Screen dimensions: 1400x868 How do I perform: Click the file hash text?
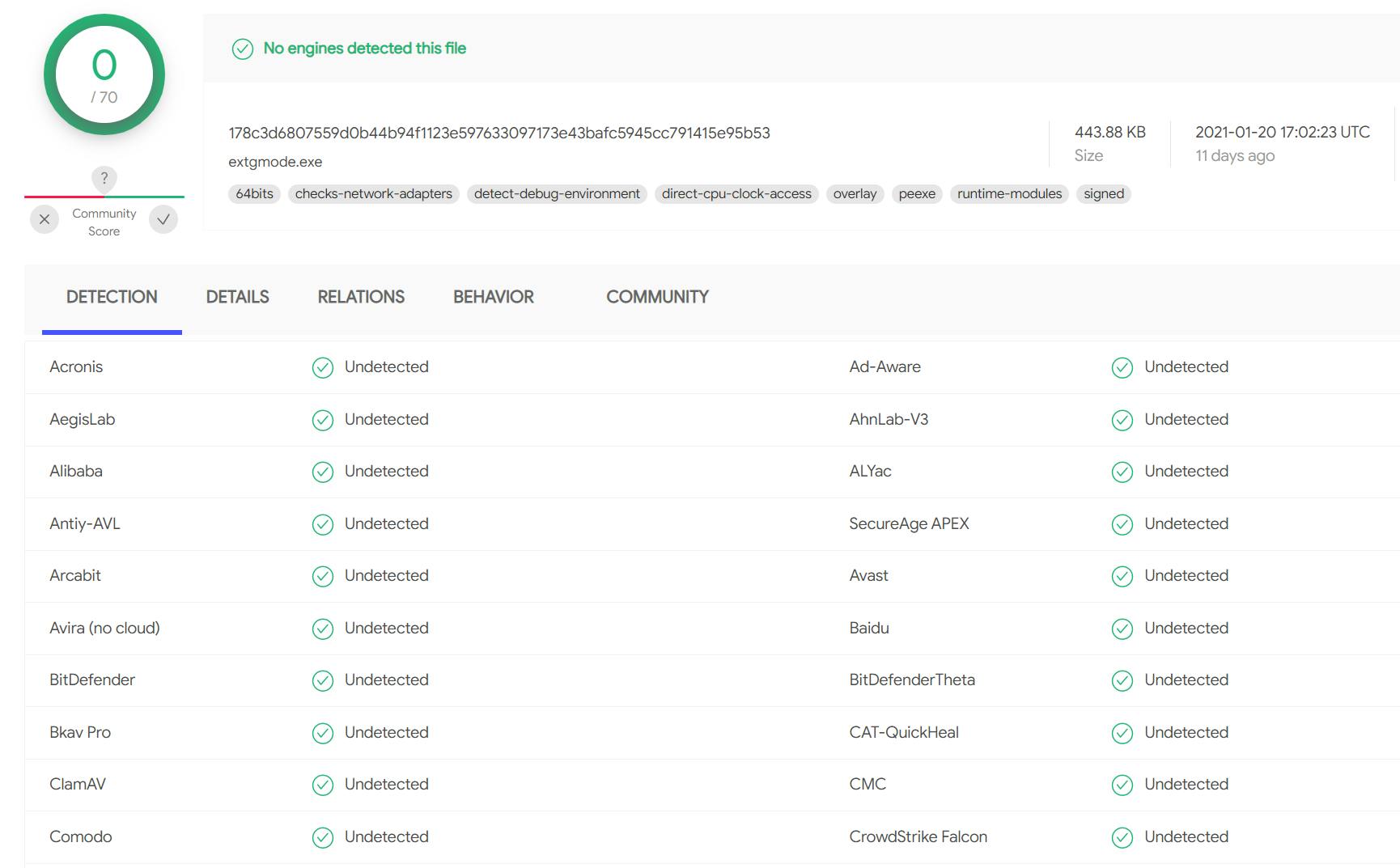pos(499,133)
